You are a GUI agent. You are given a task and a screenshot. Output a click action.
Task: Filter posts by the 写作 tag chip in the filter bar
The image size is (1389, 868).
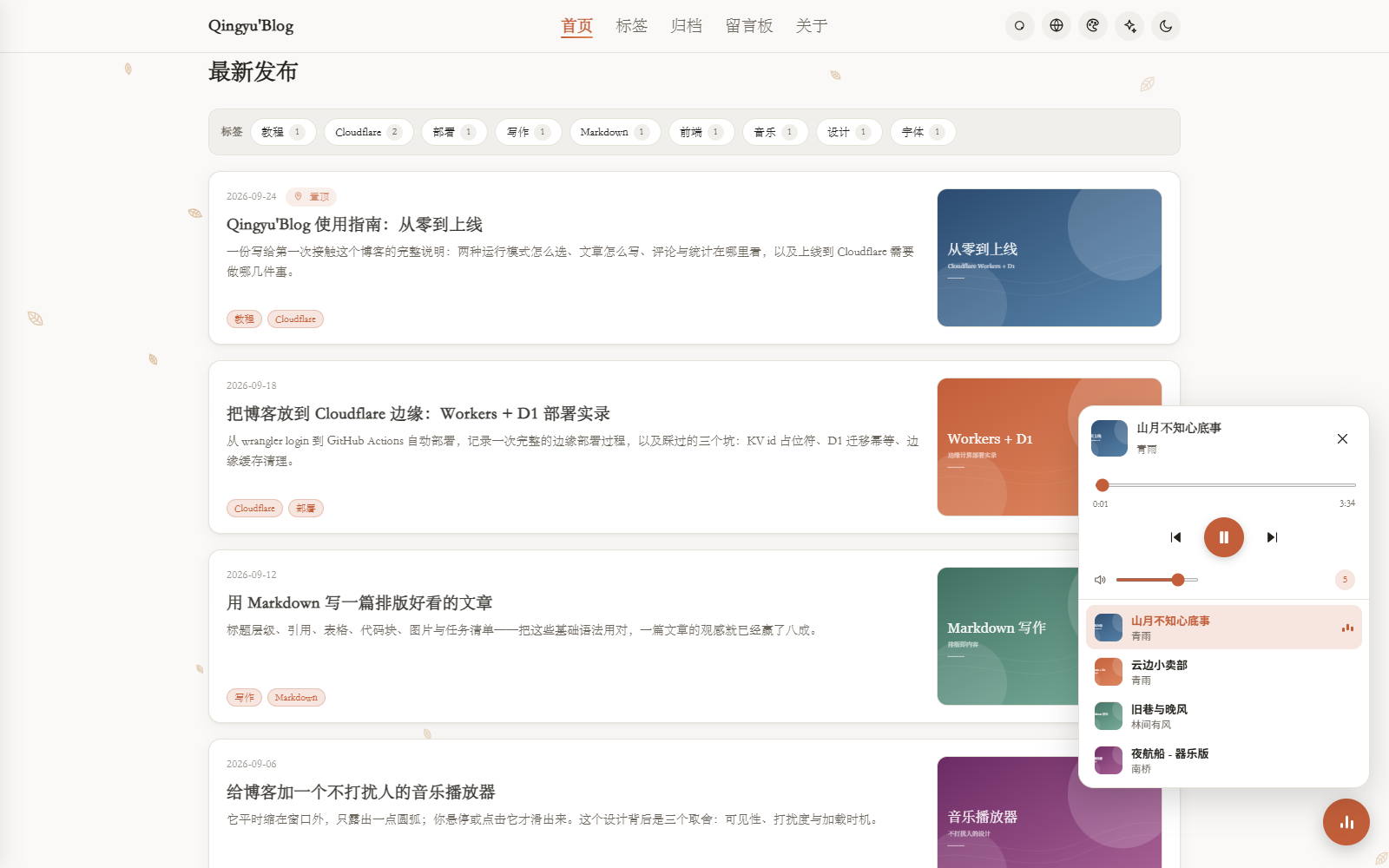coord(529,132)
